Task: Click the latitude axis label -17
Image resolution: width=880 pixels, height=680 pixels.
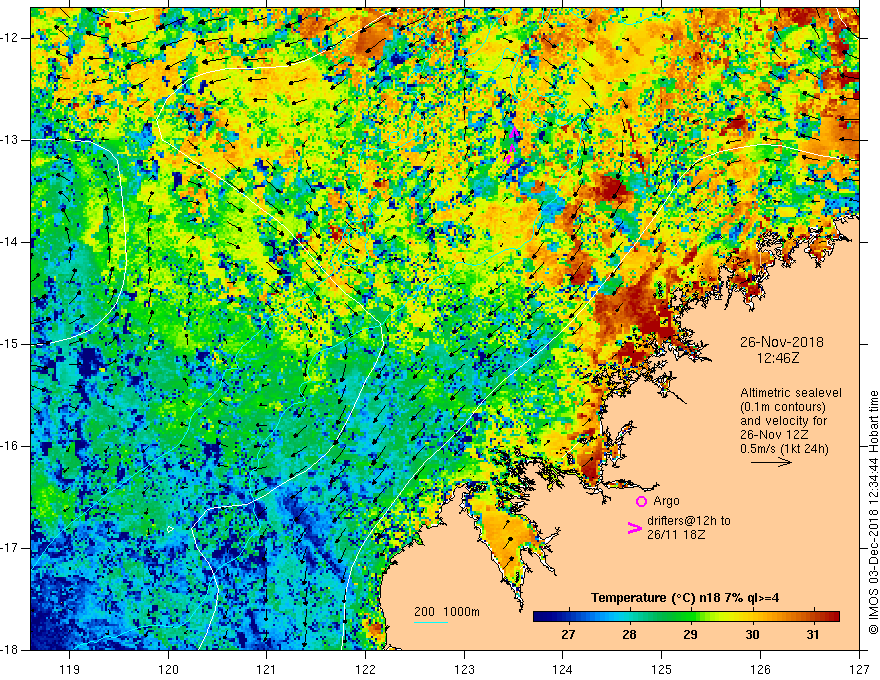Action: coord(10,548)
